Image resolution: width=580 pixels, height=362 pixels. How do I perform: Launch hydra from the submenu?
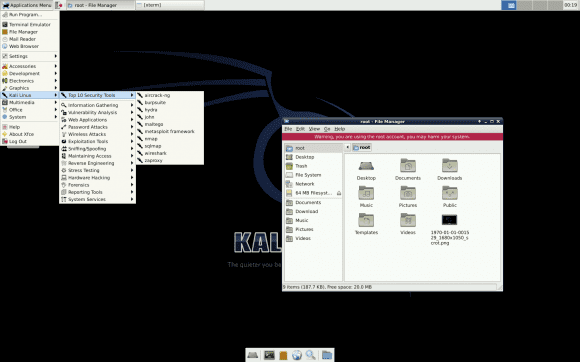pyautogui.click(x=170, y=110)
